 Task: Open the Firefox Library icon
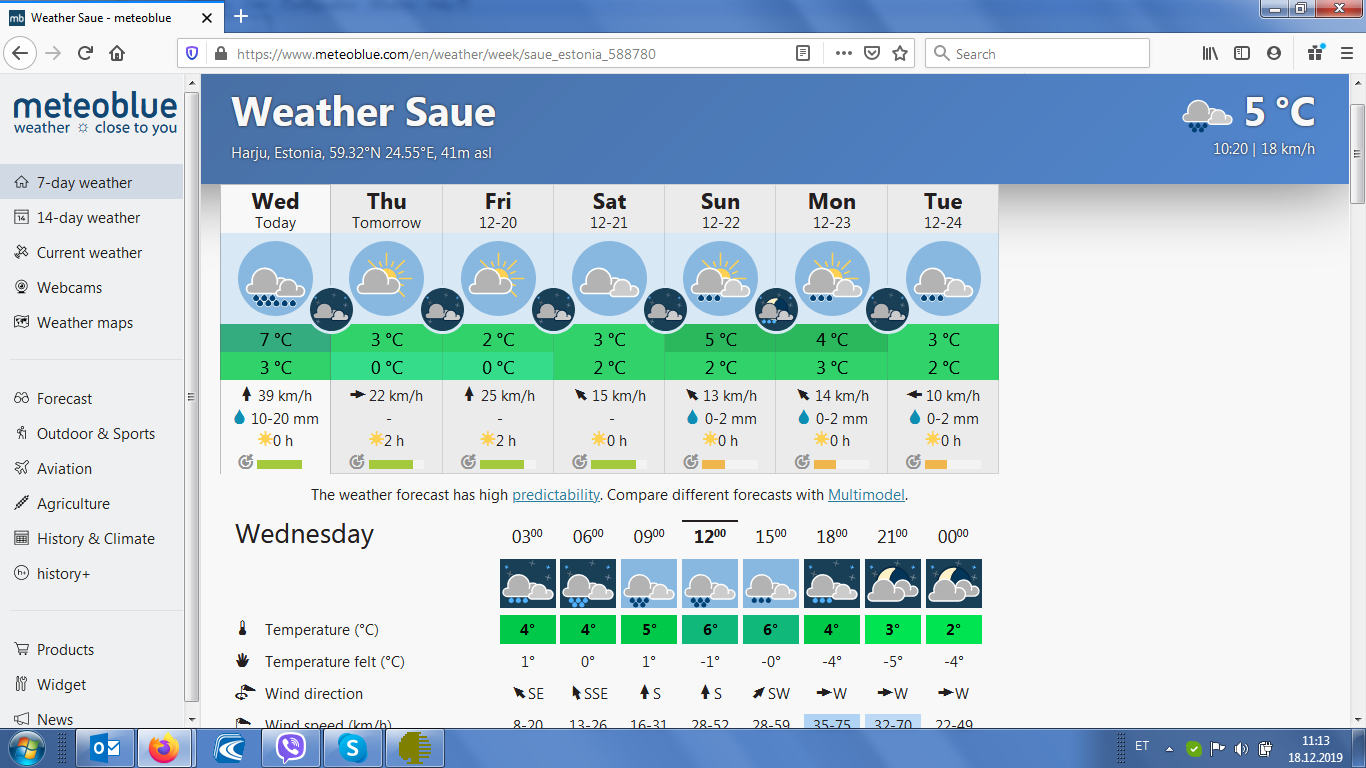click(1210, 54)
